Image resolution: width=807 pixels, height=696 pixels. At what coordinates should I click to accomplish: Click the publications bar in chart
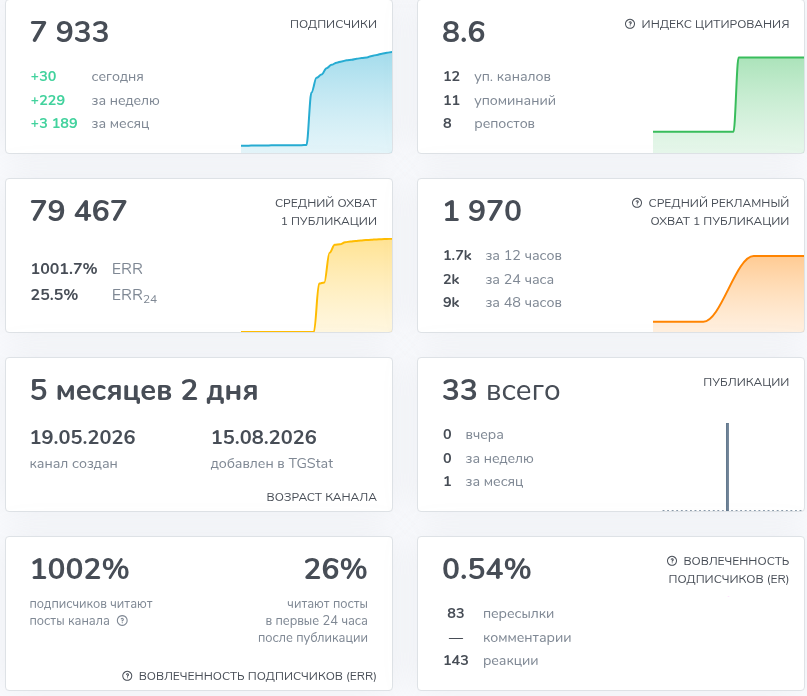(x=727, y=466)
